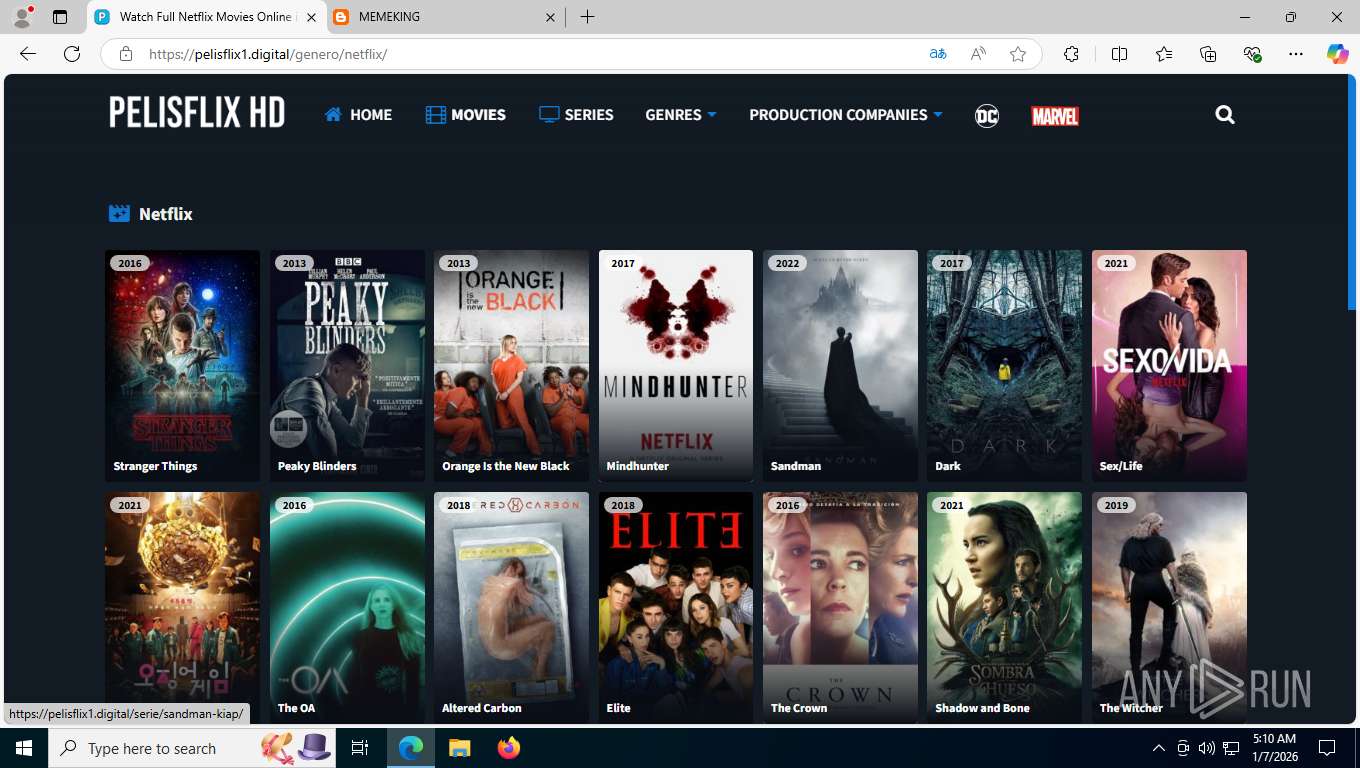Screen dimensions: 1360x768
Task: Open Windows Start menu
Action: tap(23, 748)
